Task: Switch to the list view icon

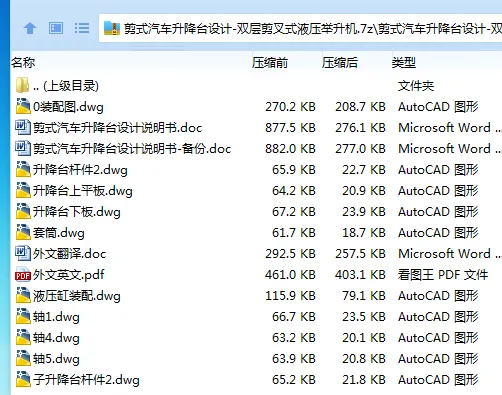Action: (x=82, y=28)
